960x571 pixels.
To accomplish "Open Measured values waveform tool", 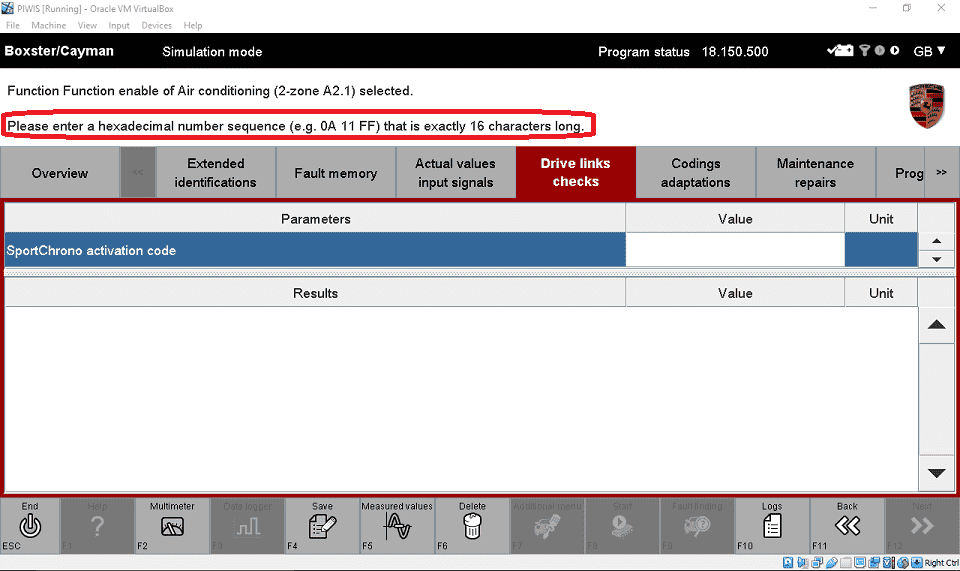I will pos(397,526).
